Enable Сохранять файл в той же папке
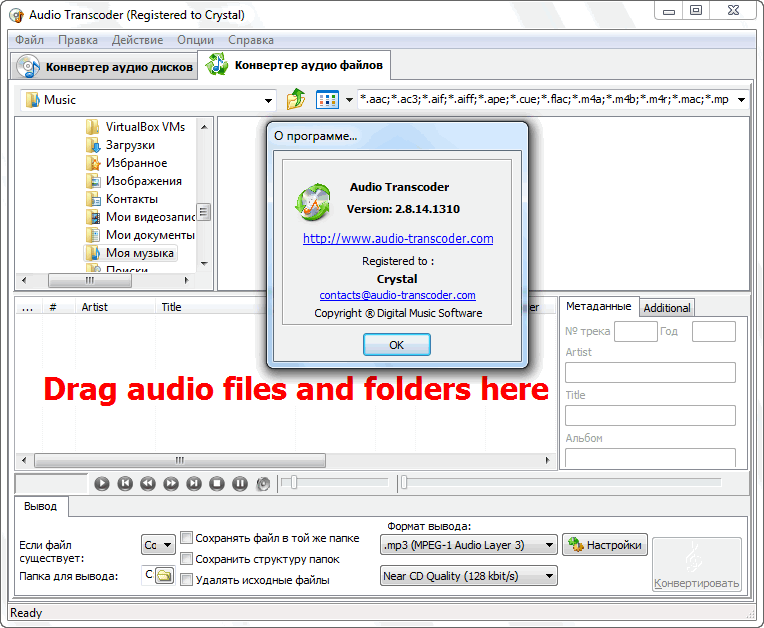The width and height of the screenshot is (764, 628). tap(186, 538)
